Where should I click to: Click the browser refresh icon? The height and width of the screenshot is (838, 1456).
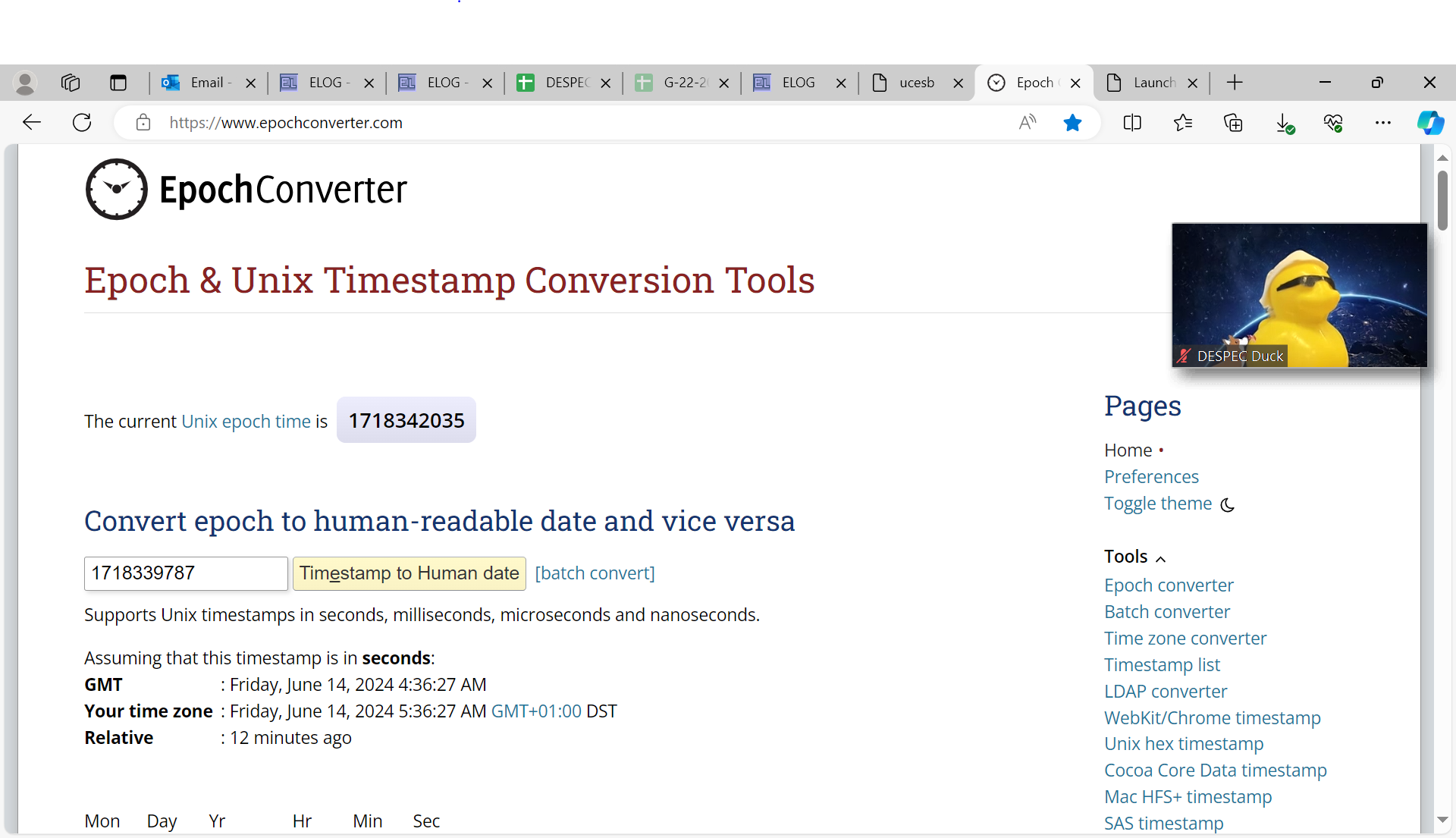coord(82,123)
